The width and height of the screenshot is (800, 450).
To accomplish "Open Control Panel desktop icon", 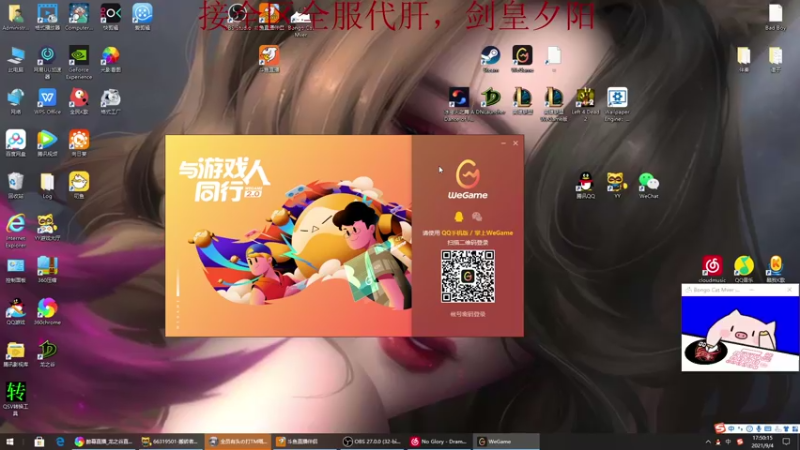I will (15, 270).
